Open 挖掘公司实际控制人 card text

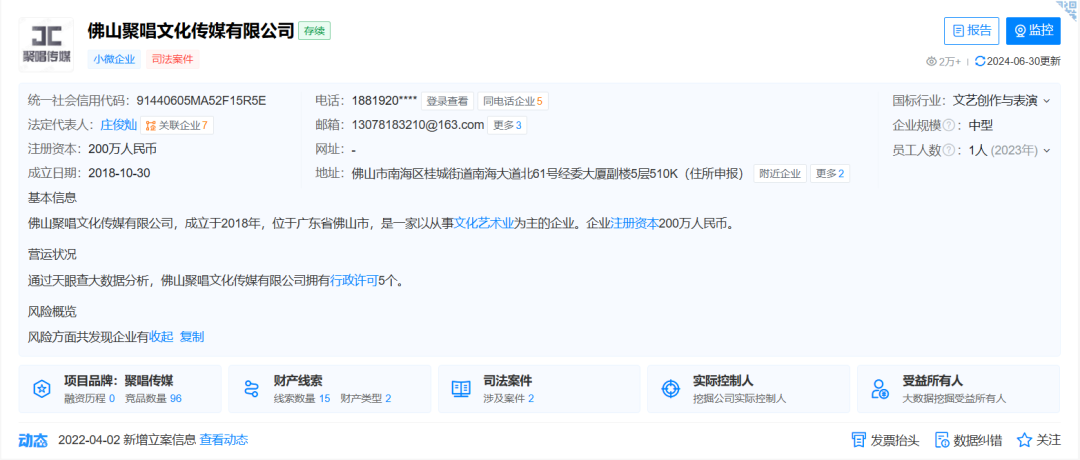739,398
